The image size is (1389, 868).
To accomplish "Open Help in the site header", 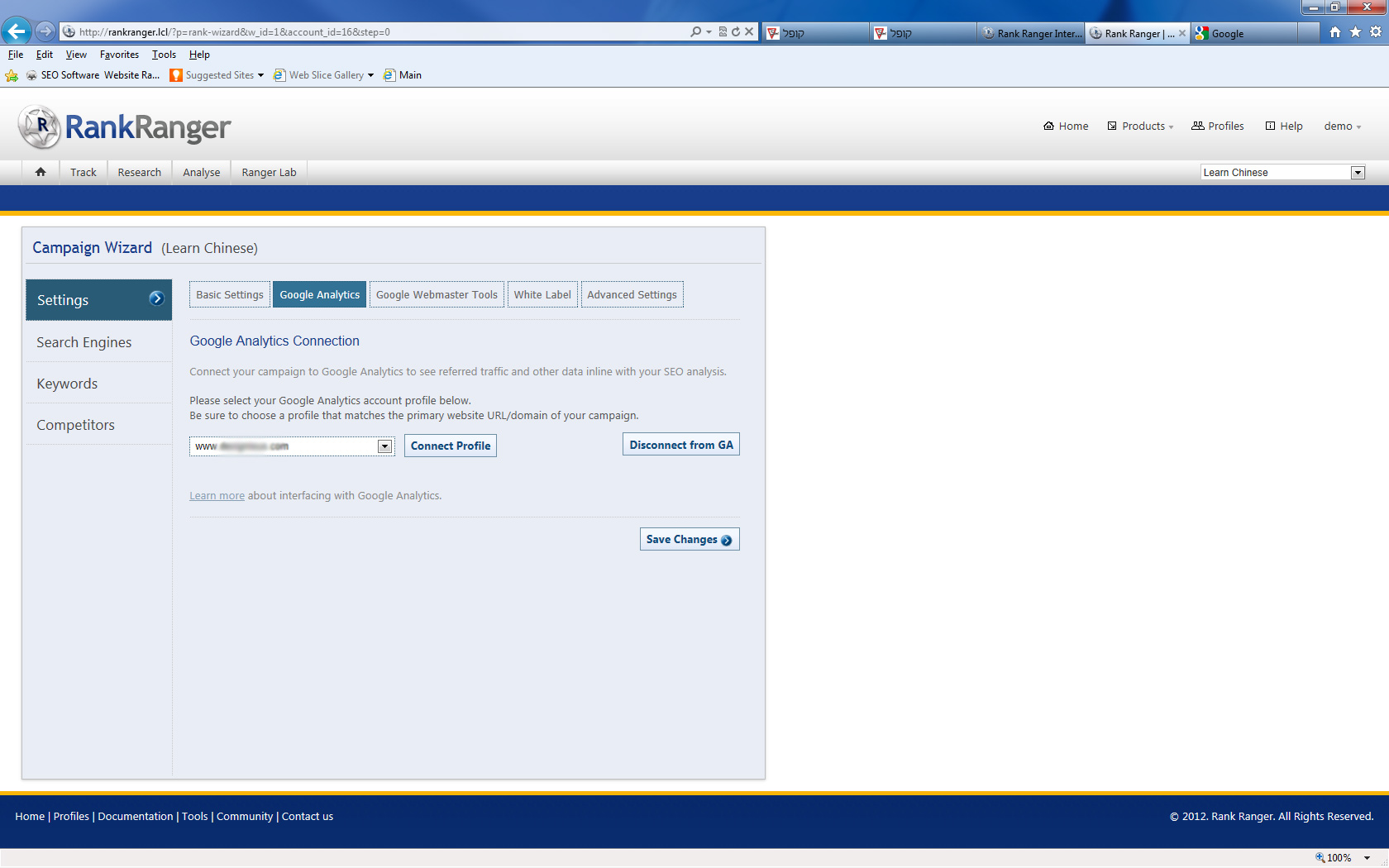I will [x=1284, y=126].
